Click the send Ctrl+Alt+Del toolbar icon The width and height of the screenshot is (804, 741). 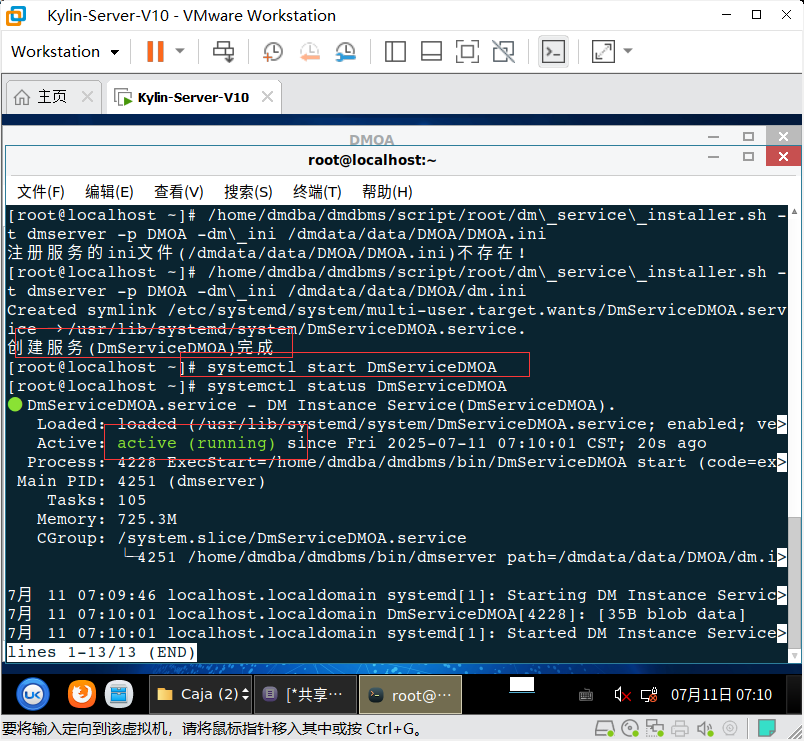tap(224, 51)
